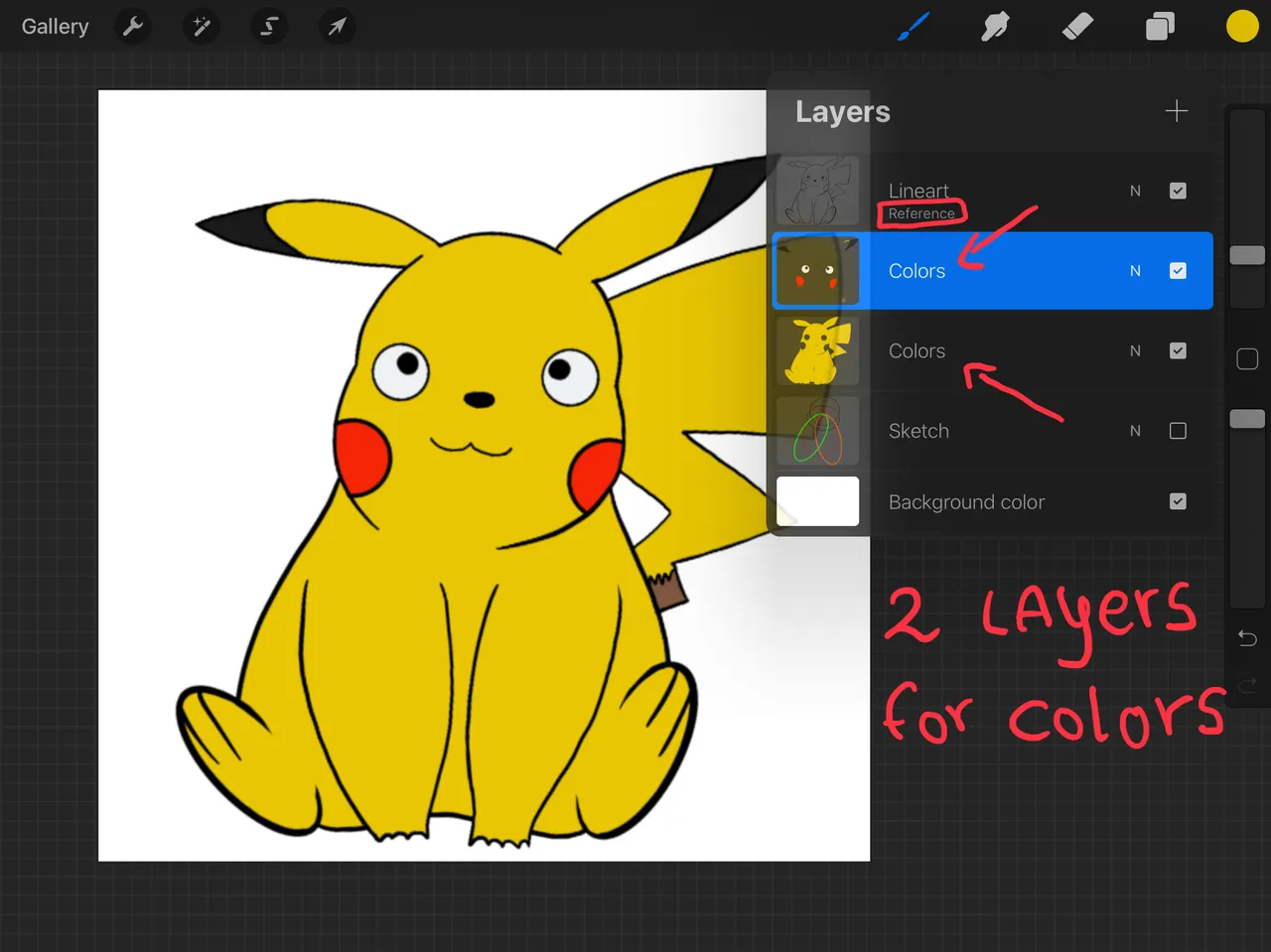
Task: Open blend mode N for Sketch layer
Action: pos(1135,431)
